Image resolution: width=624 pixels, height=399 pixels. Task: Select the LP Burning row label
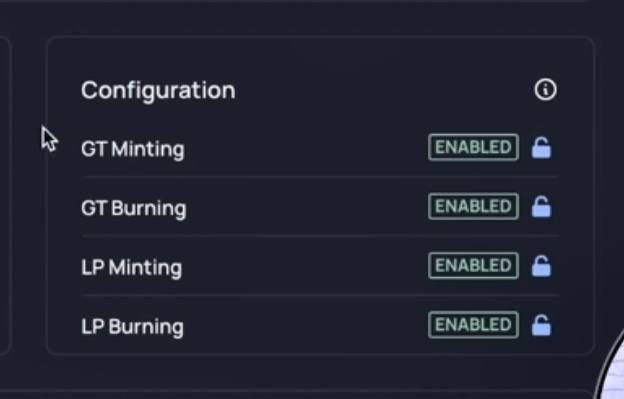tap(133, 327)
